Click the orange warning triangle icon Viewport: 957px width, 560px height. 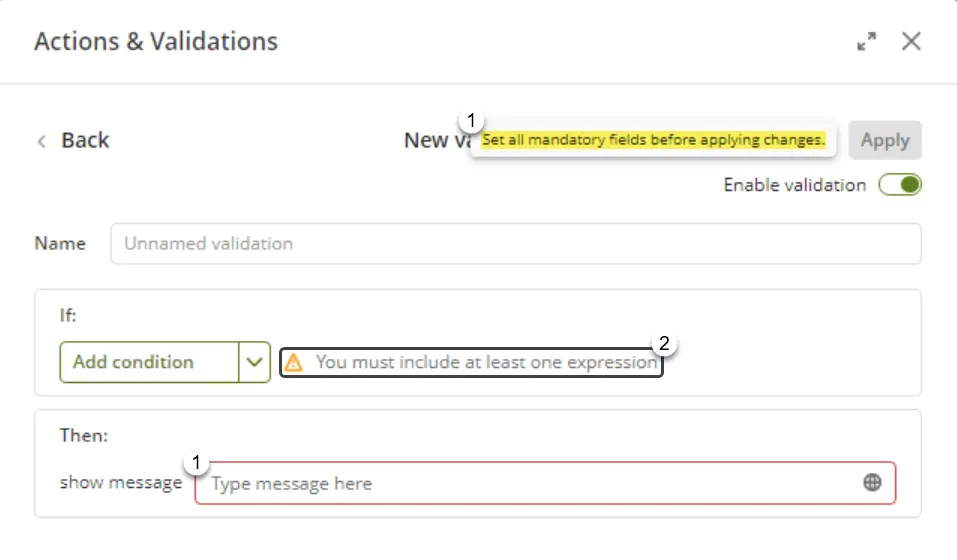[x=294, y=363]
